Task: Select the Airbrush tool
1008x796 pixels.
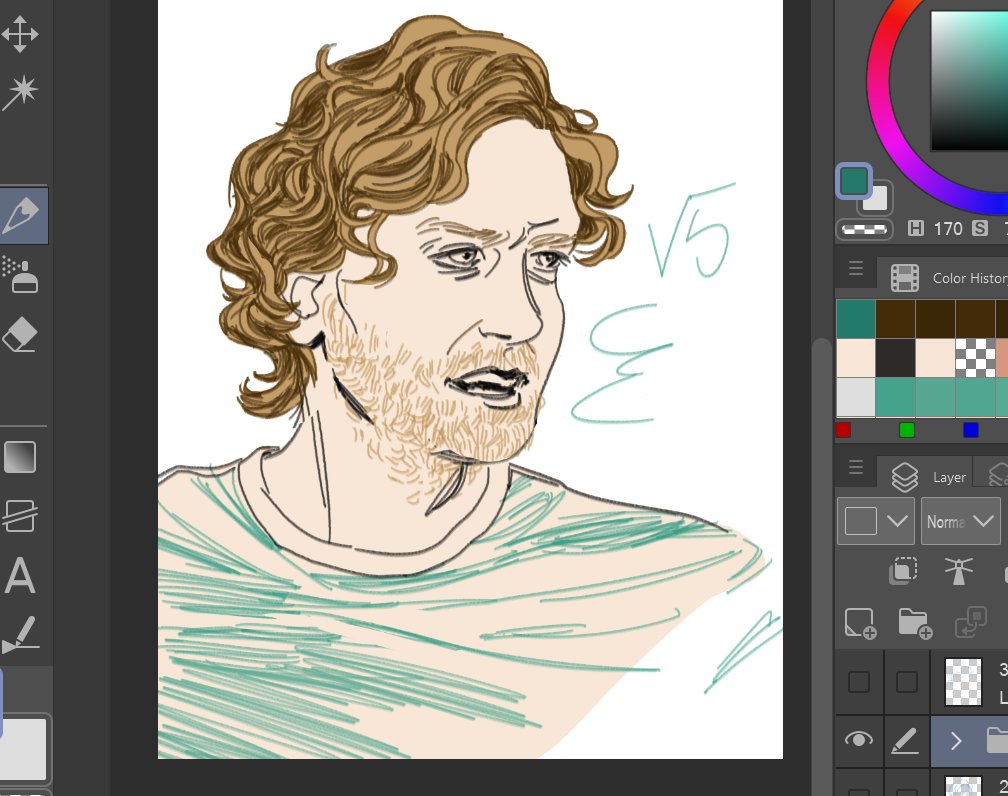Action: (21, 275)
